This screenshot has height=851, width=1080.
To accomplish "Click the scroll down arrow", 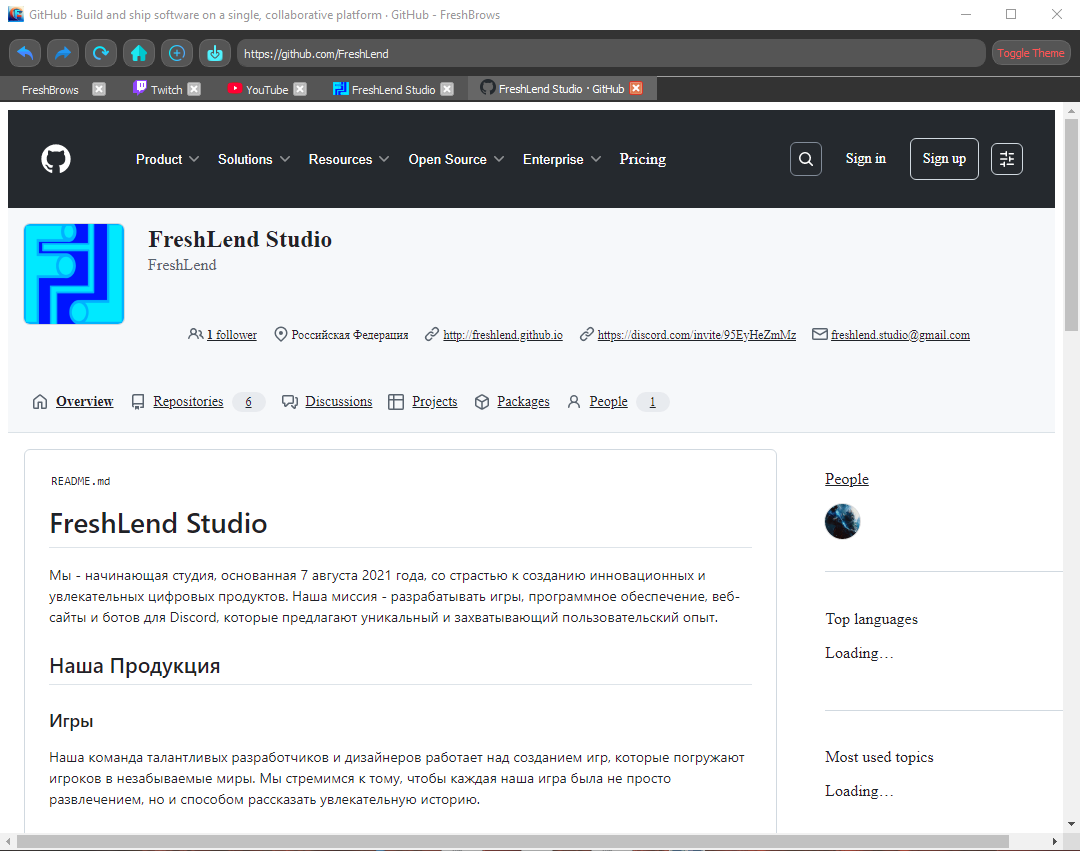I will [x=1071, y=824].
